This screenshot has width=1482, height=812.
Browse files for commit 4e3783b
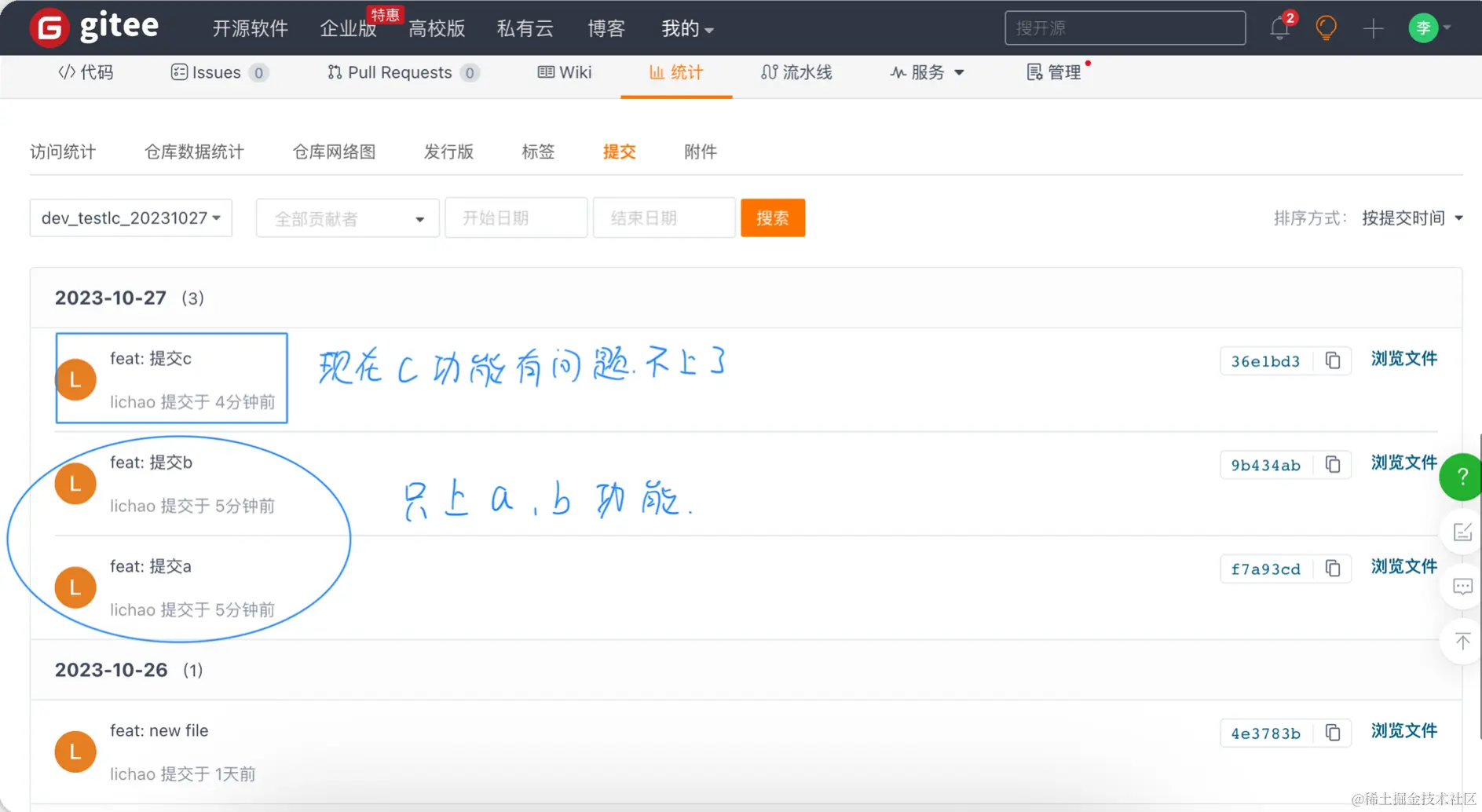(x=1404, y=730)
